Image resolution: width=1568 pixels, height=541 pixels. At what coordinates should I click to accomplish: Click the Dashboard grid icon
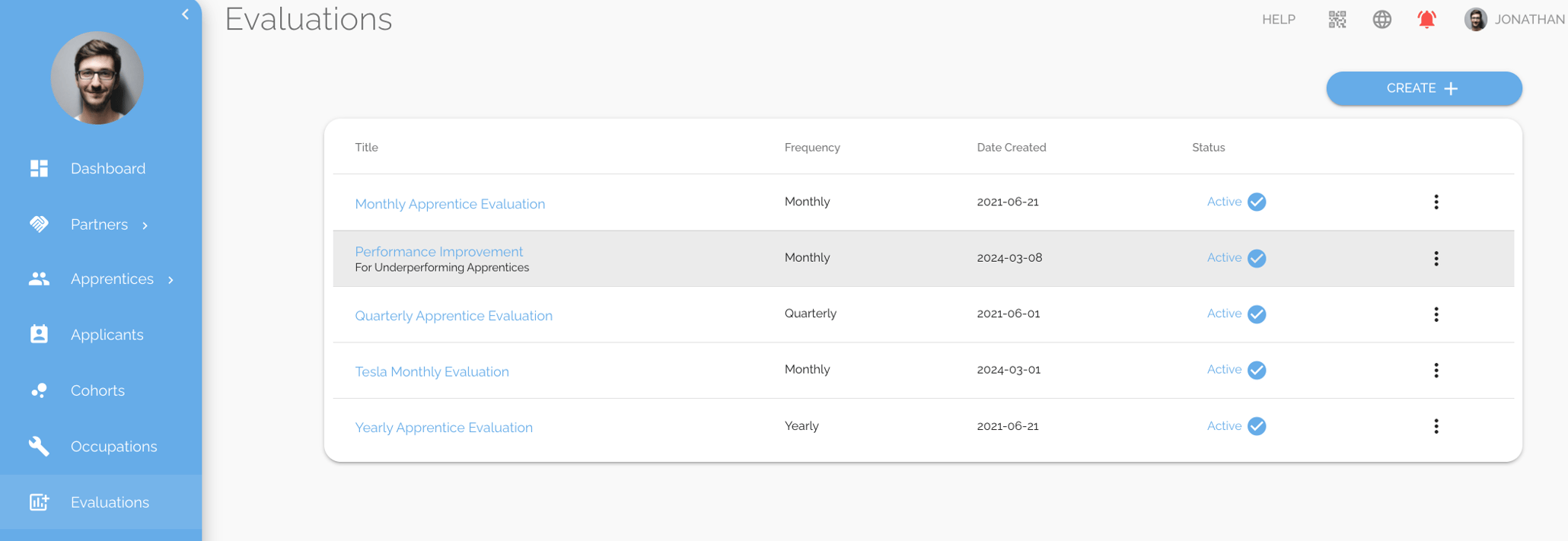39,168
